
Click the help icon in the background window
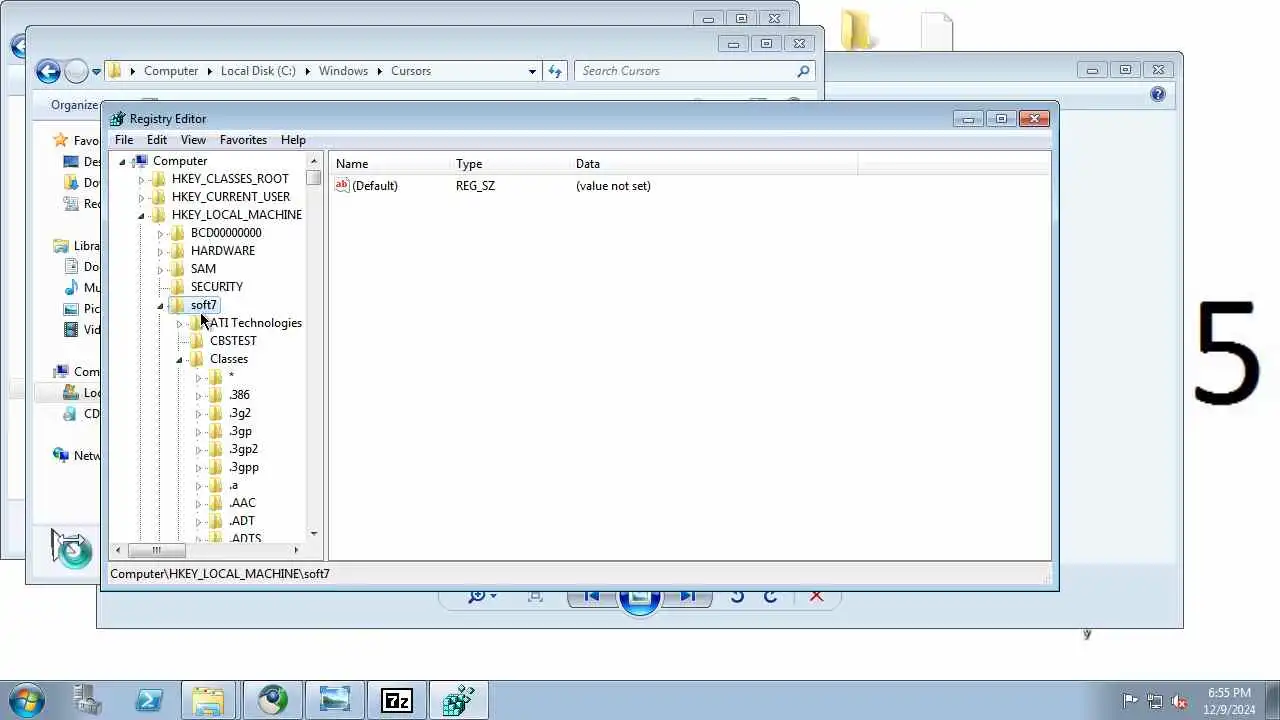tap(1158, 95)
